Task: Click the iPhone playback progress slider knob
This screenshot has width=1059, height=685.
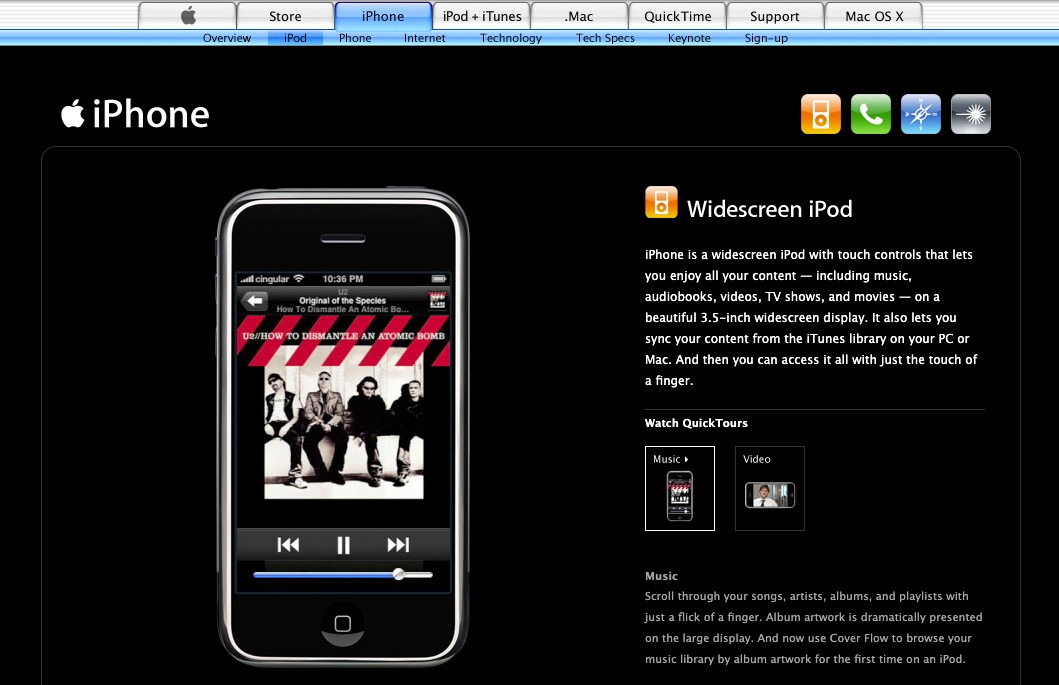Action: pyautogui.click(x=398, y=574)
